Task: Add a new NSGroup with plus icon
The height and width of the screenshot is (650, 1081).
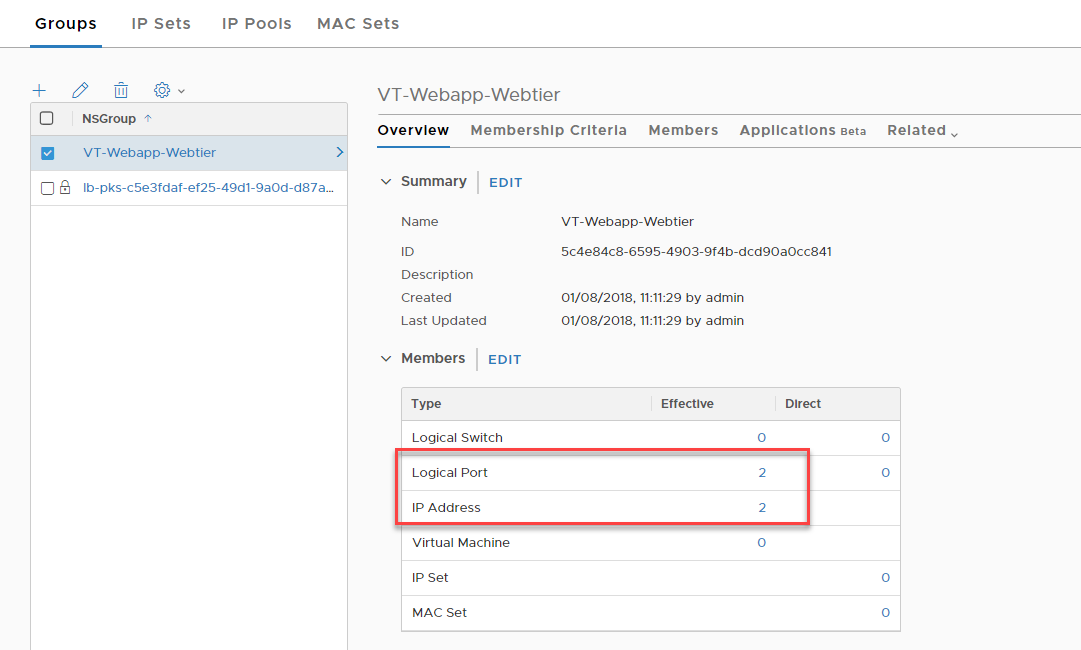Action: (39, 90)
